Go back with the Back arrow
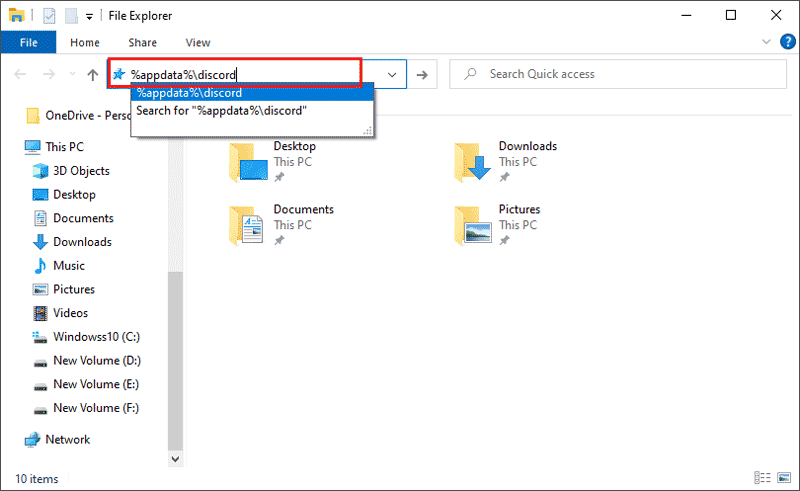The width and height of the screenshot is (800, 491). [x=20, y=75]
